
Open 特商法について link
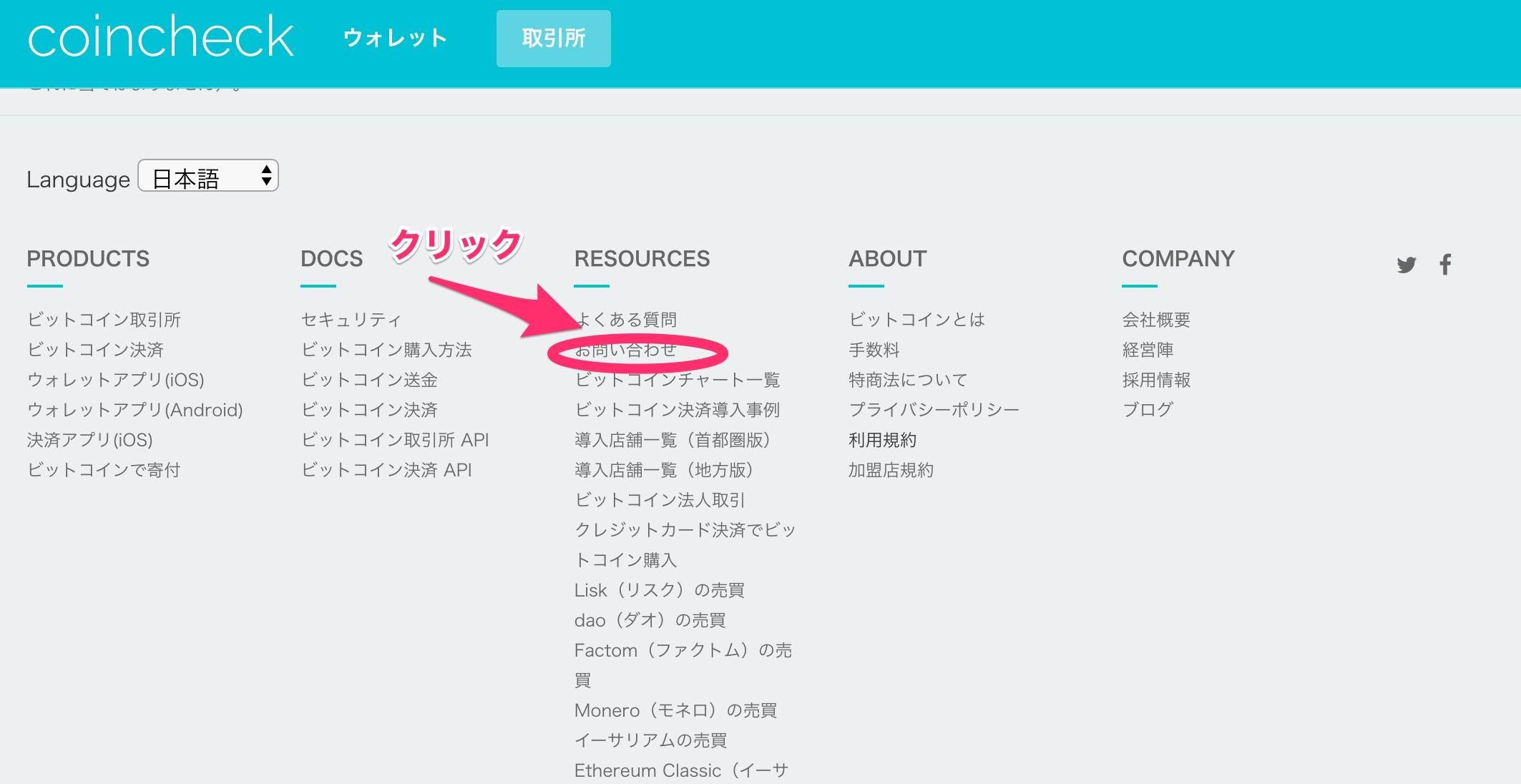pos(908,380)
